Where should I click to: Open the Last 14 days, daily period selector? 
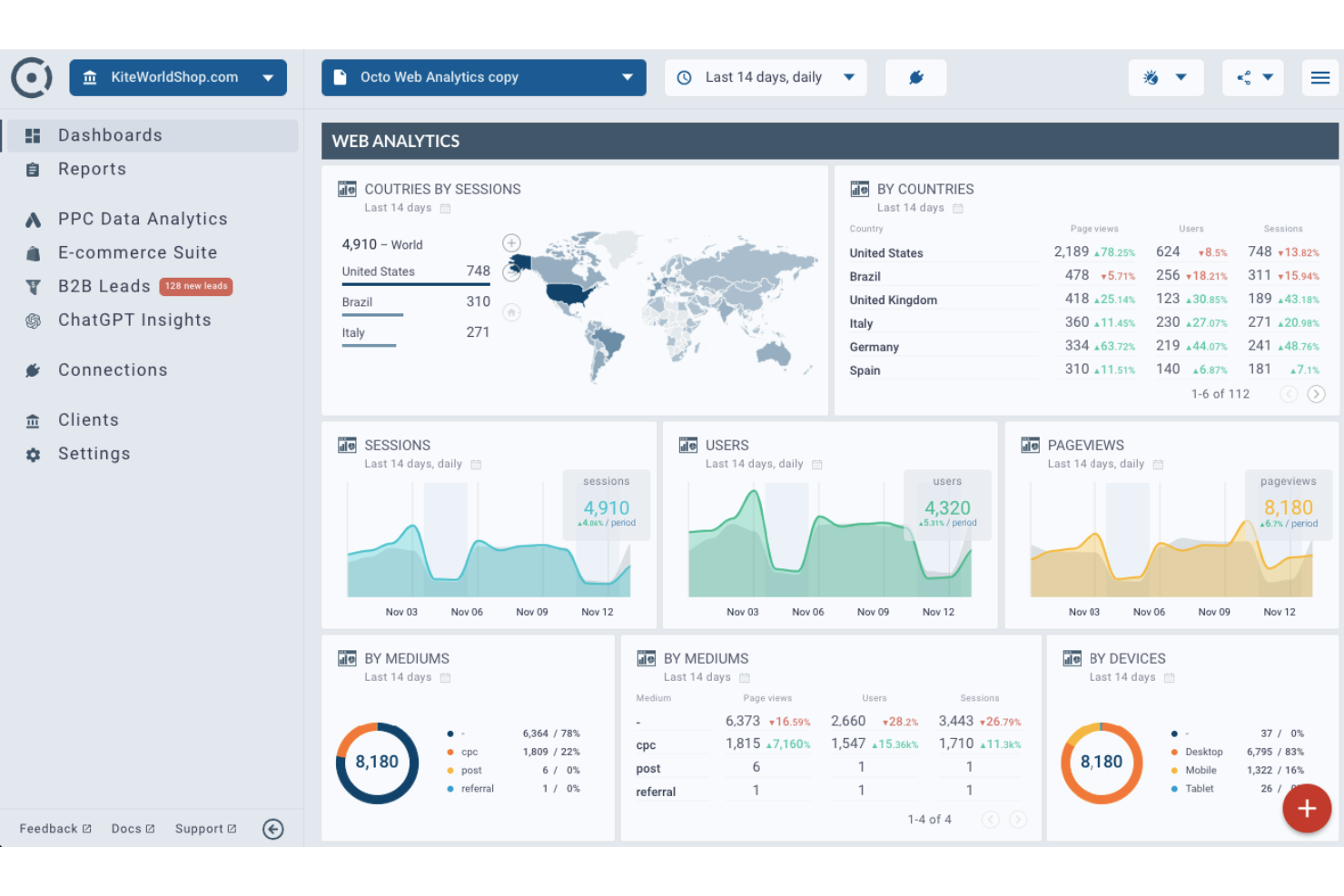(766, 78)
